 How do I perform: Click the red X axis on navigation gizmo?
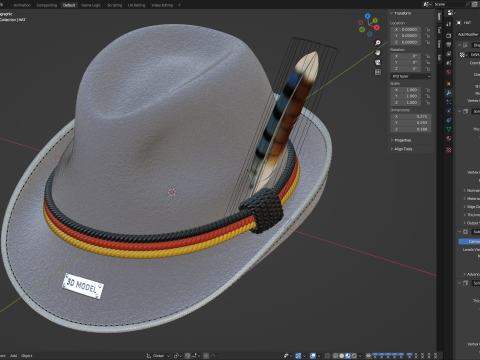coord(377,28)
